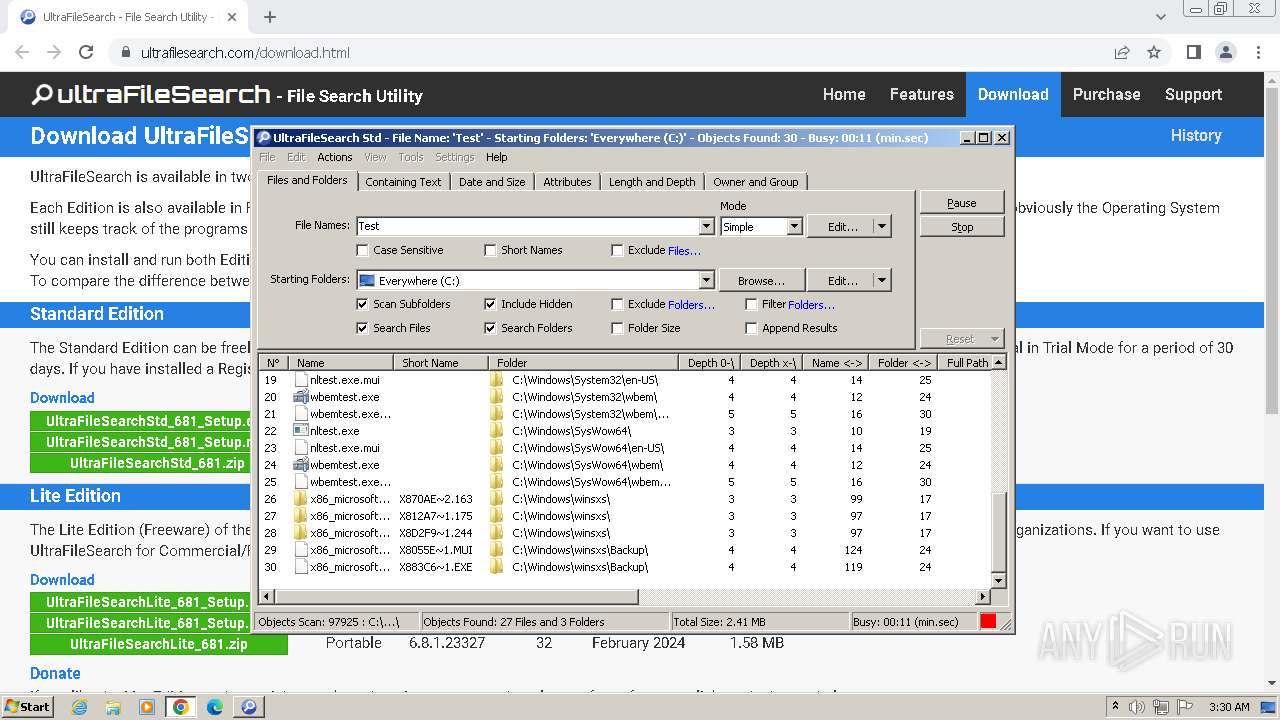View site information lock icon

click(x=125, y=52)
